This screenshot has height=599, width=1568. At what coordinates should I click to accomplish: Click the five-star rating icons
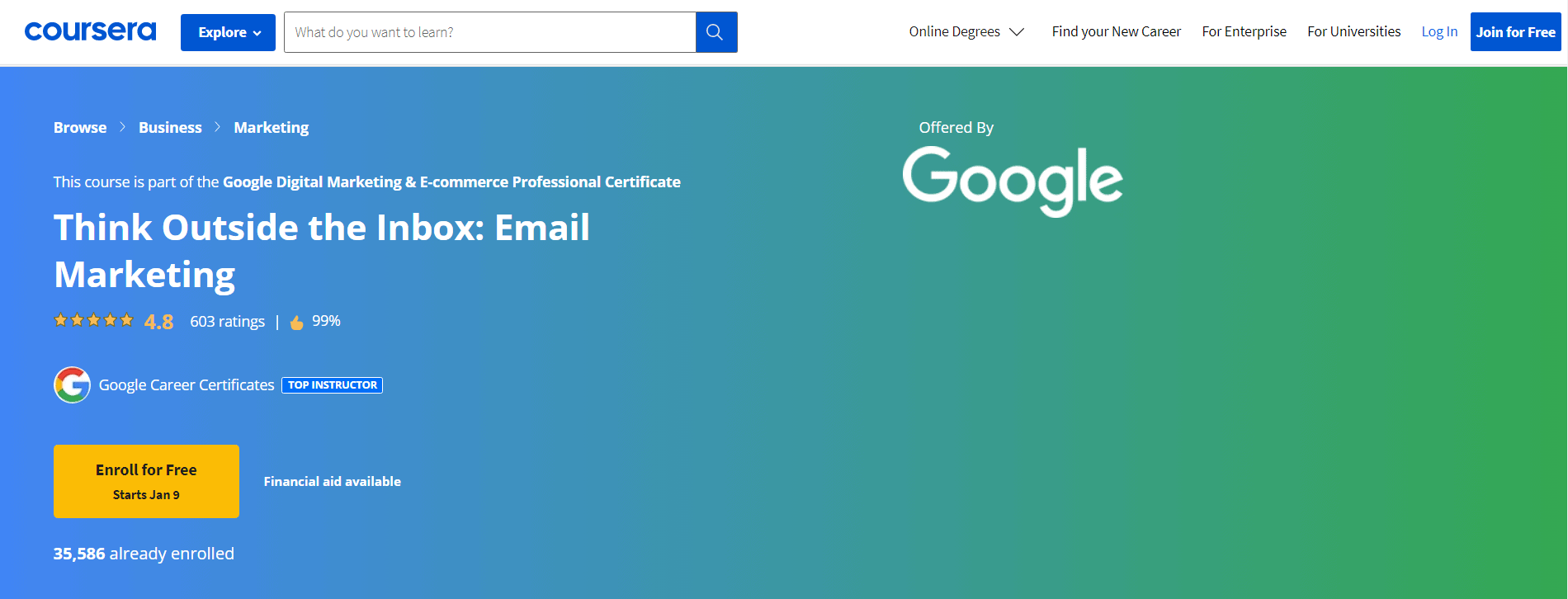point(93,320)
